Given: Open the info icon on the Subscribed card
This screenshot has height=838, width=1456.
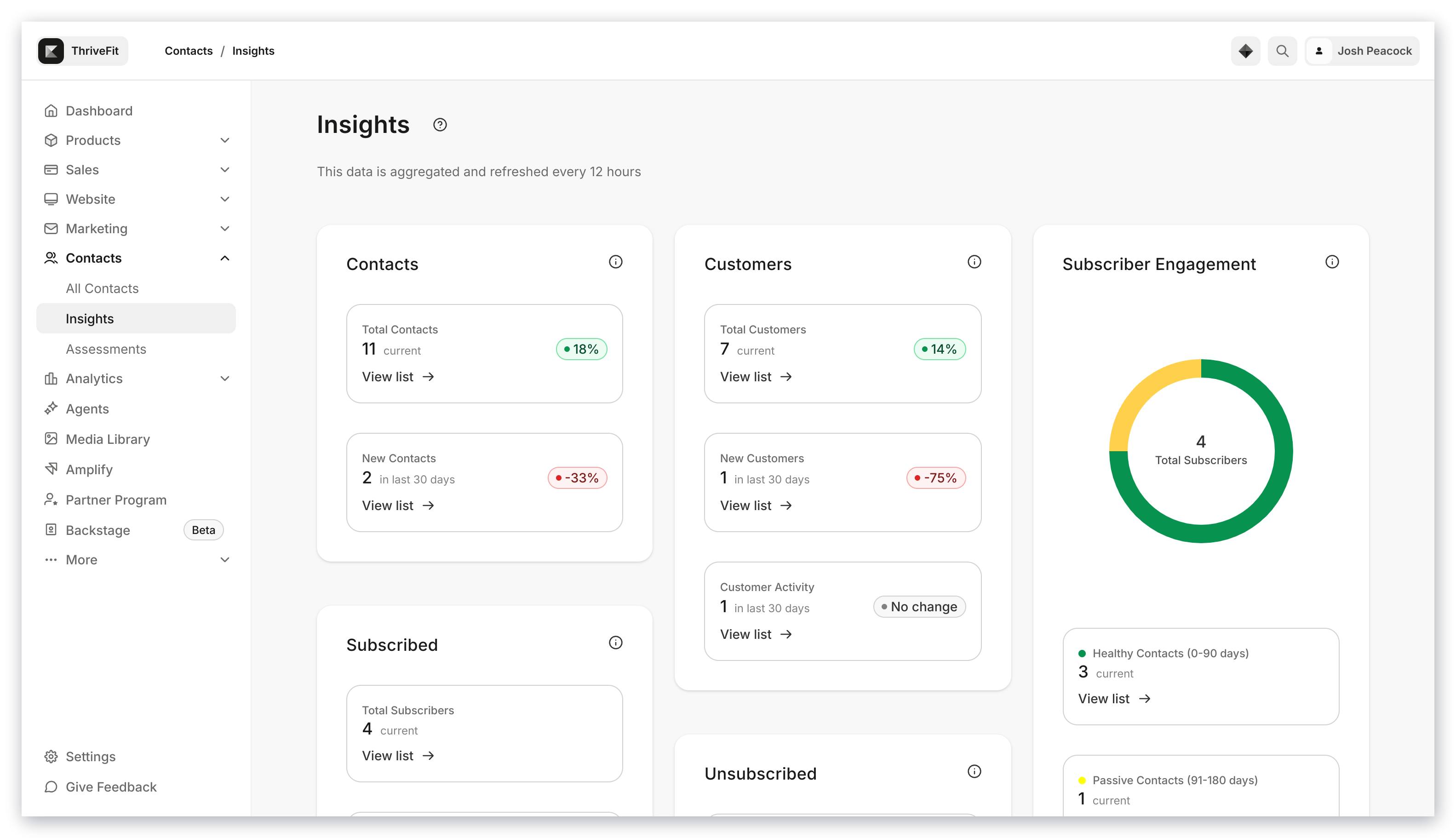Looking at the screenshot, I should point(615,643).
